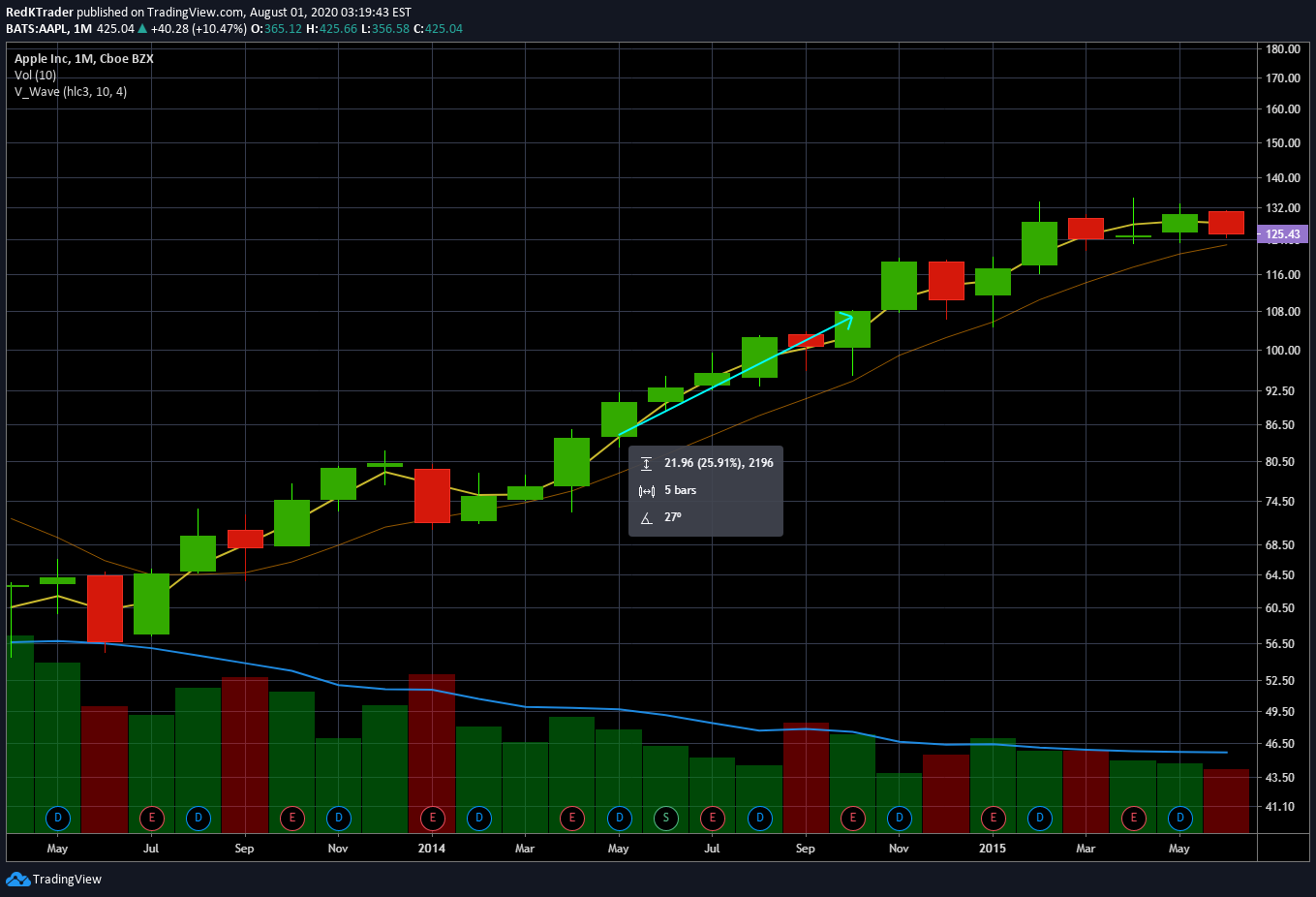The height and width of the screenshot is (897, 1316).
Task: Click the 2015 label on the time axis
Action: point(993,849)
